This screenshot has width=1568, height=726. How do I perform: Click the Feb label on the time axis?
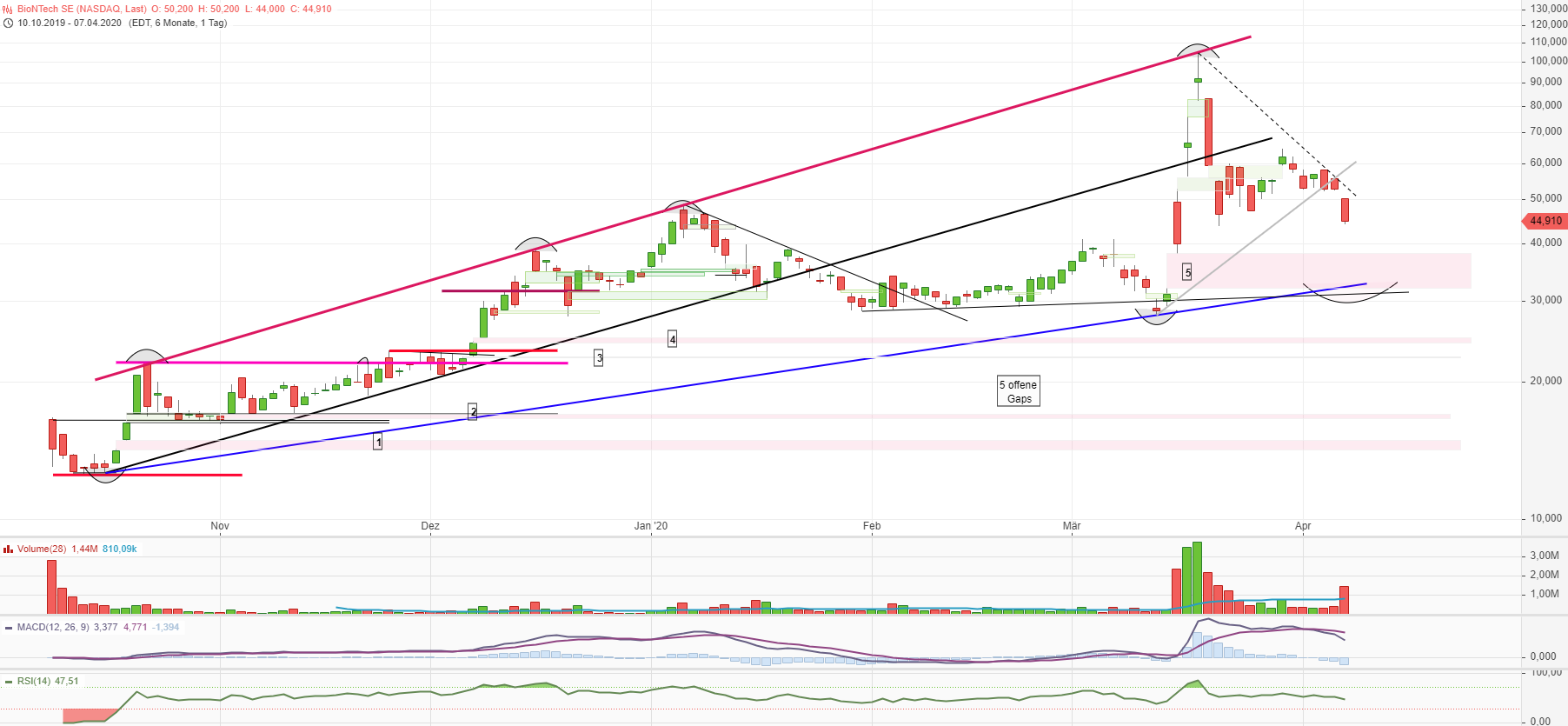click(872, 526)
